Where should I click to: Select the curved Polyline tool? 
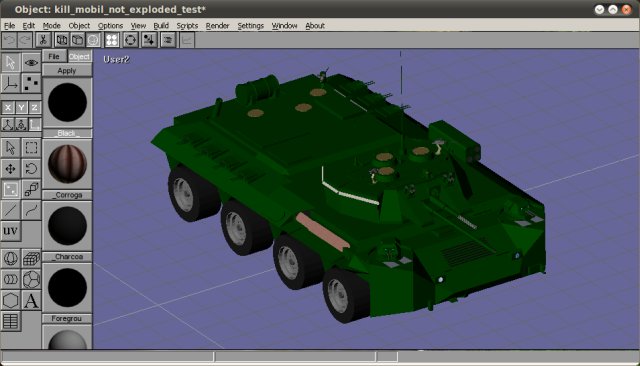31,211
